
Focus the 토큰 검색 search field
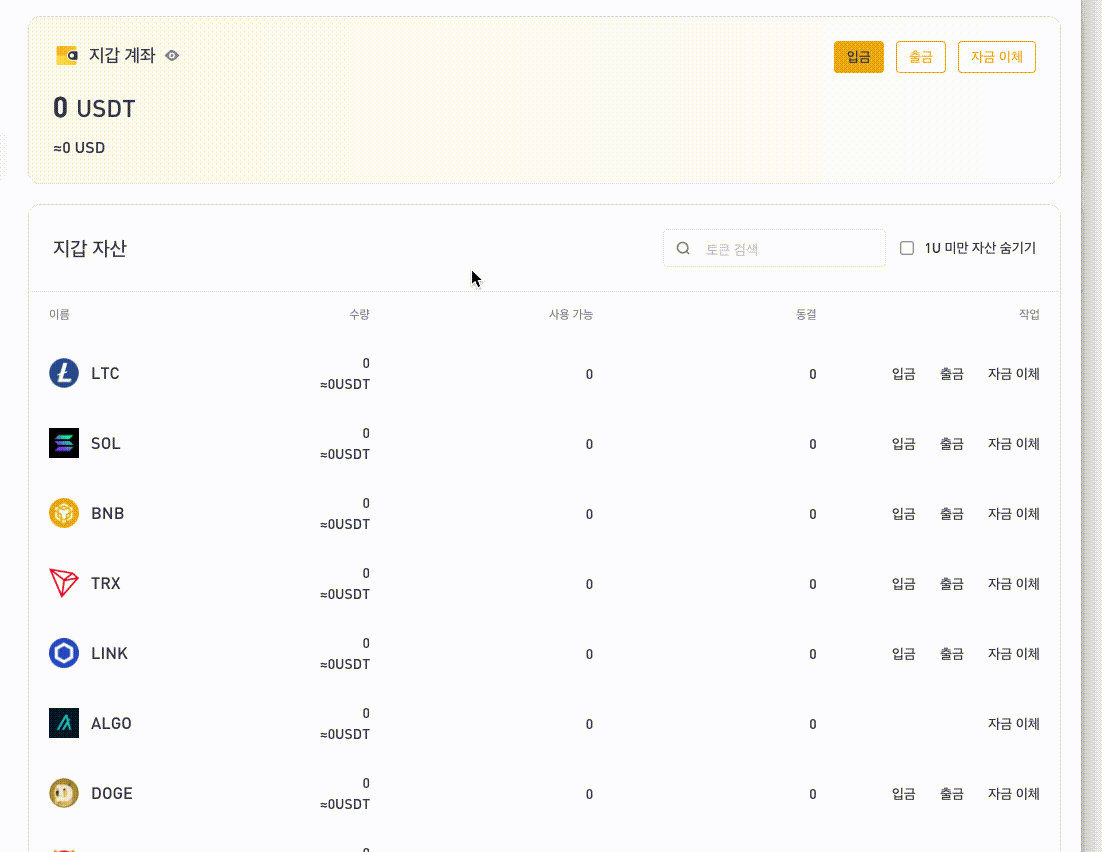(774, 248)
